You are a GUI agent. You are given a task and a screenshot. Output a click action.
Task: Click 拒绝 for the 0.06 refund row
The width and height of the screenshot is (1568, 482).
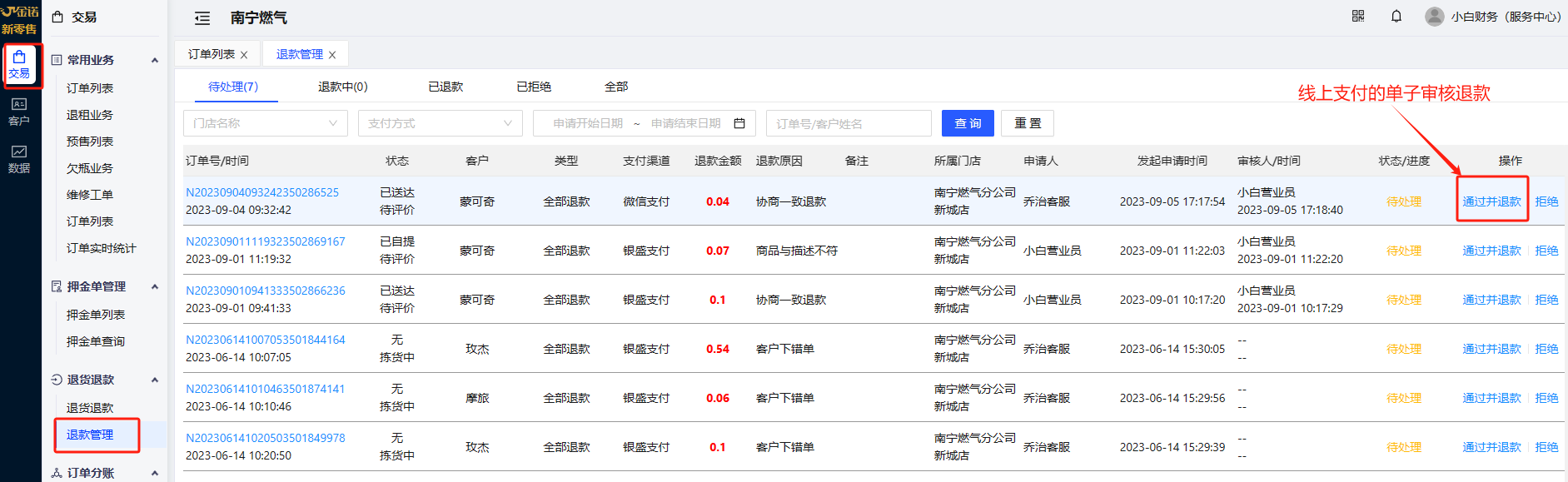pos(1546,398)
